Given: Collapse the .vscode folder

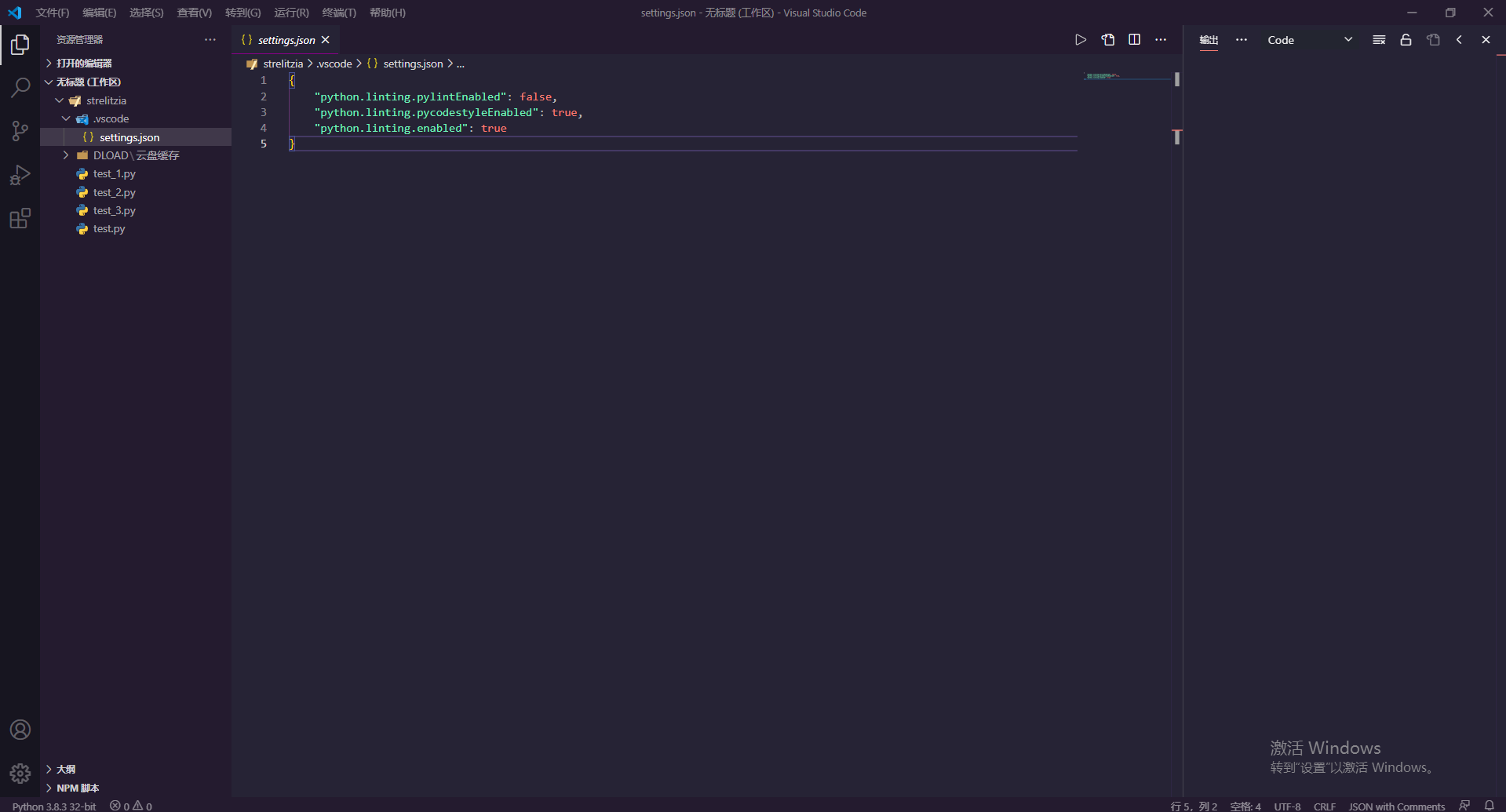Looking at the screenshot, I should point(136,119).
